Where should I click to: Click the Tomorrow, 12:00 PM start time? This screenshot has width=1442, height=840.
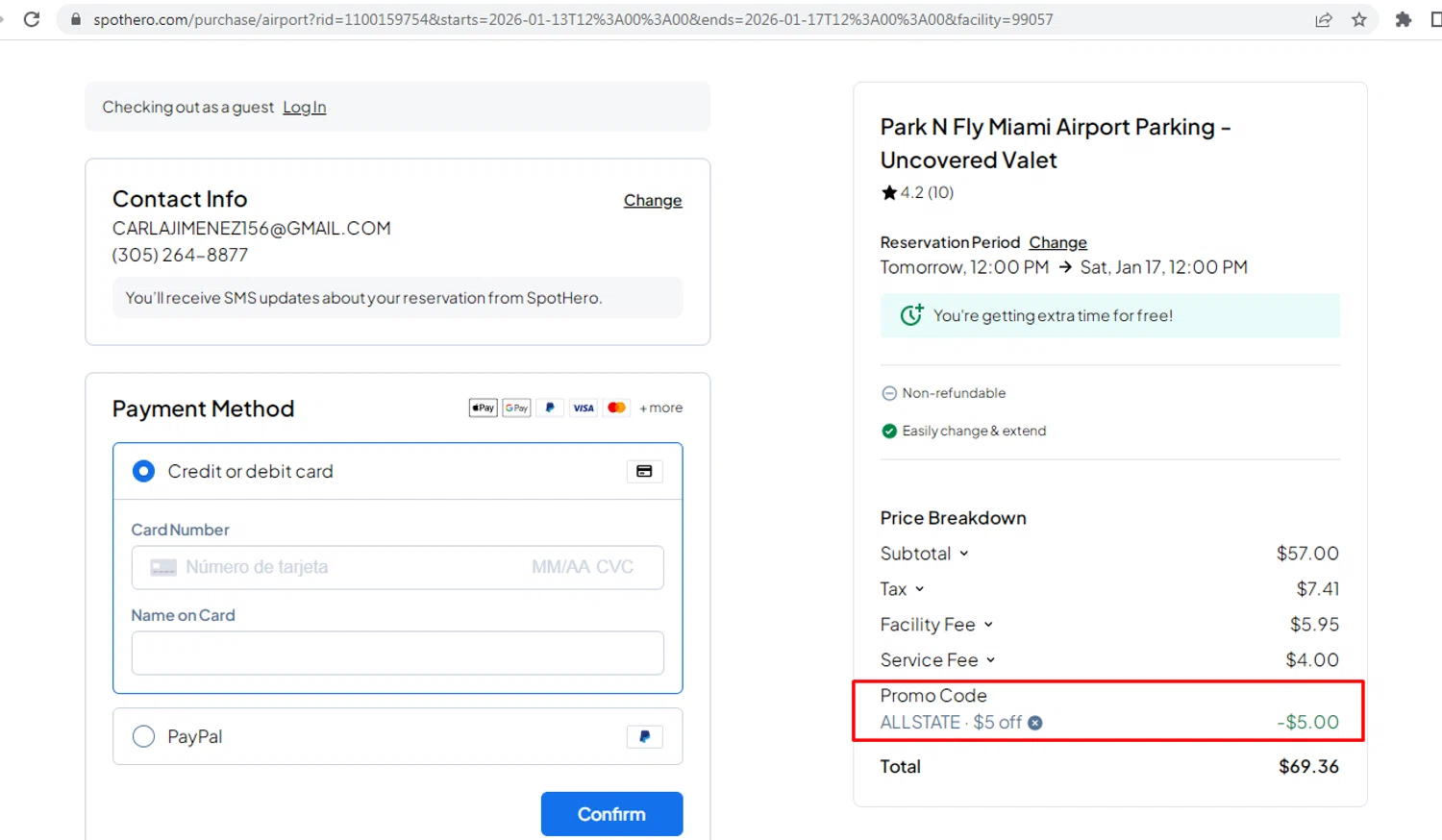[964, 267]
